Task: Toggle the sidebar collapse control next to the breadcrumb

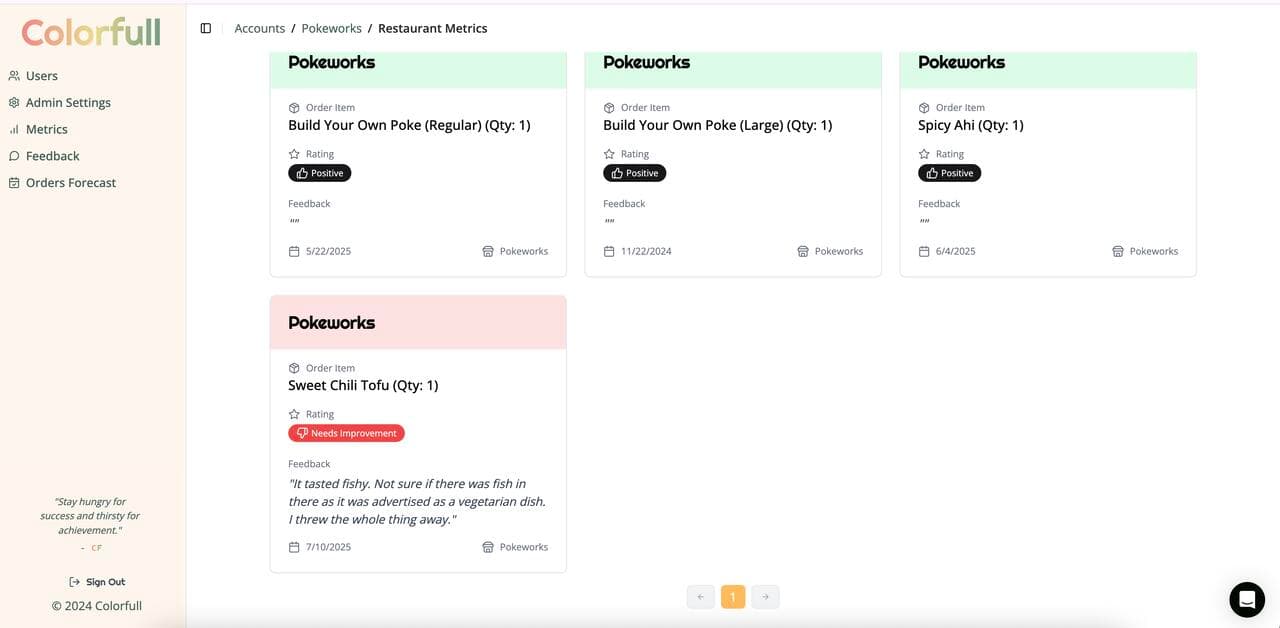Action: (205, 28)
